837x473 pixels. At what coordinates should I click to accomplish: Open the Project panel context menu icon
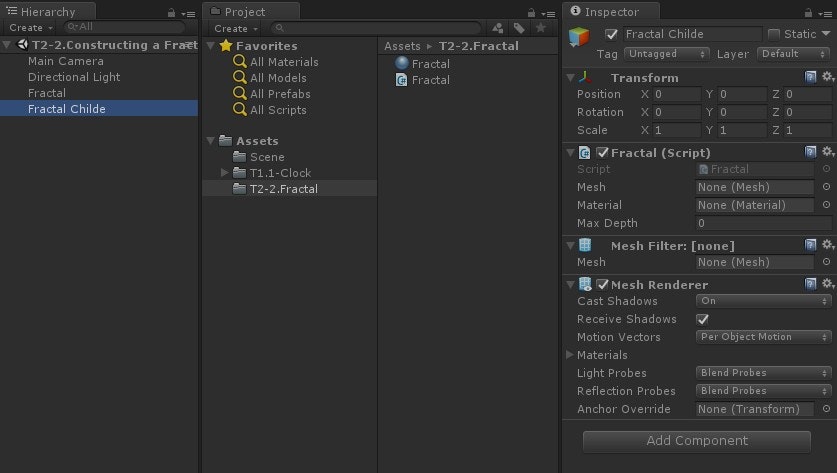[x=548, y=14]
